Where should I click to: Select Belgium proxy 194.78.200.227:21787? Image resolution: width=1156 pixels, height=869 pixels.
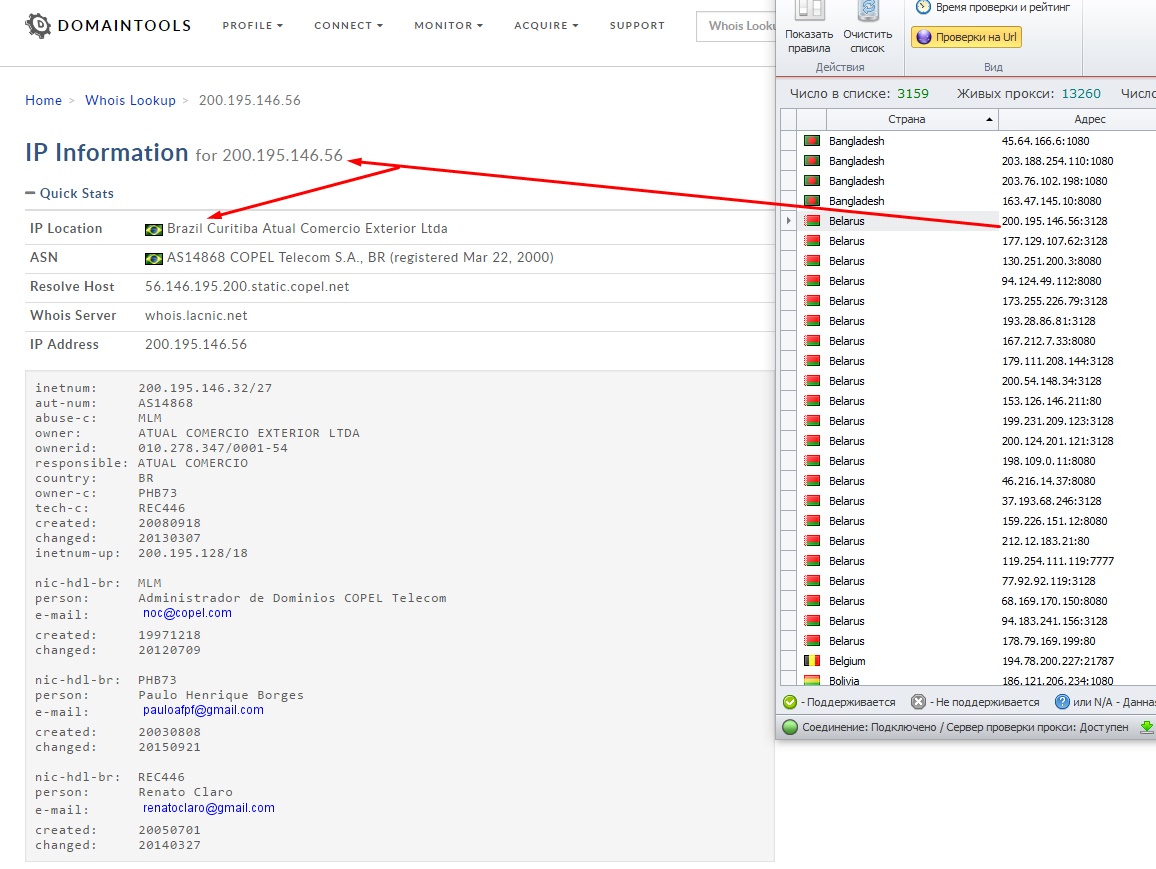[x=1057, y=661]
